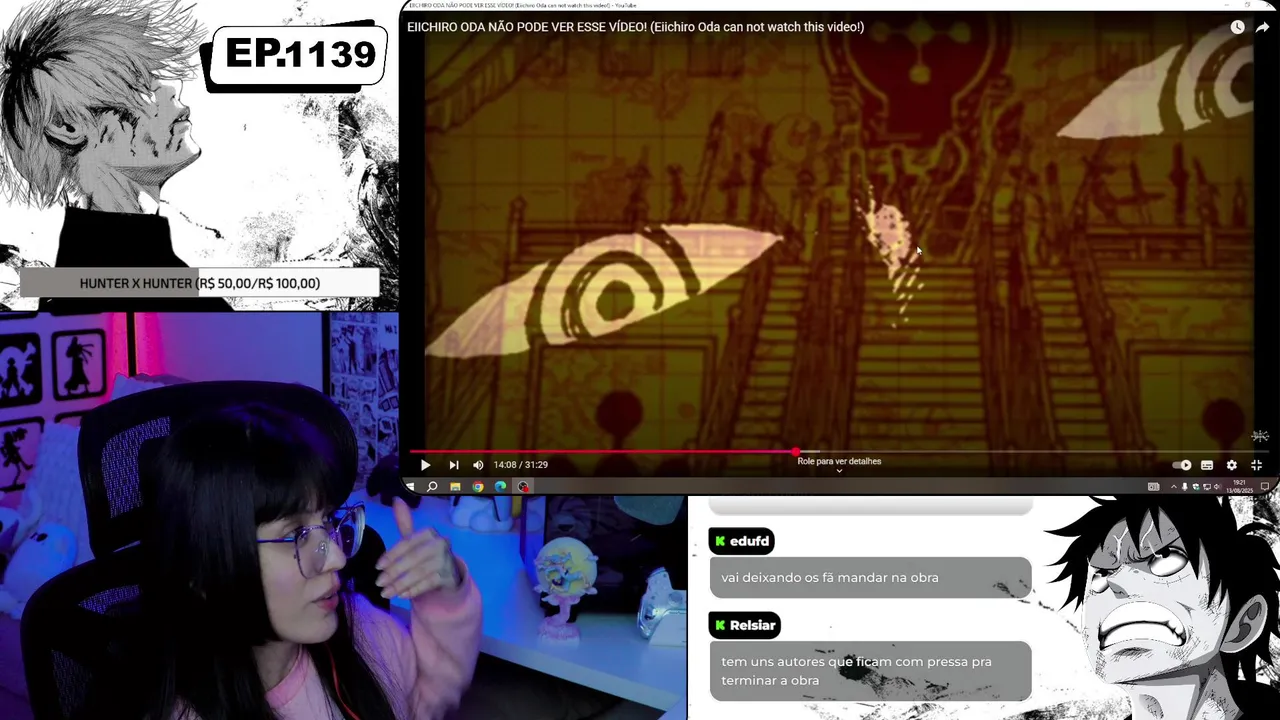The image size is (1280, 720).
Task: Open Windows taskbar search
Action: [x=432, y=487]
